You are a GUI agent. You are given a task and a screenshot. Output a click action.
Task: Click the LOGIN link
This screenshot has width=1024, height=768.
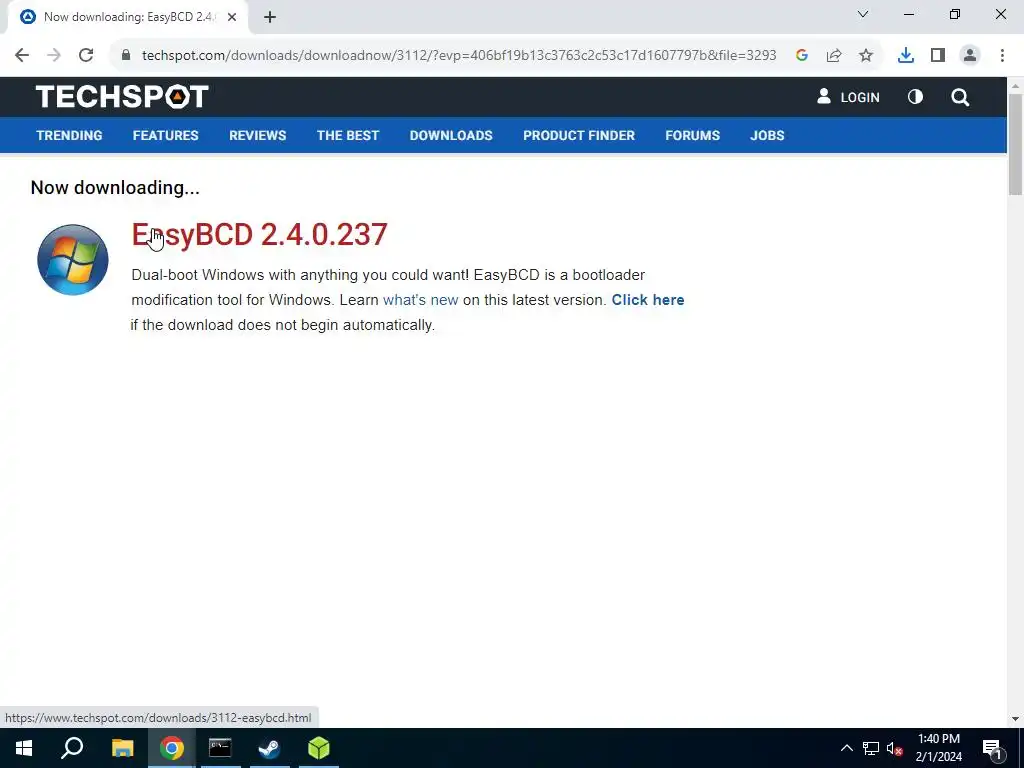pyautogui.click(x=848, y=97)
